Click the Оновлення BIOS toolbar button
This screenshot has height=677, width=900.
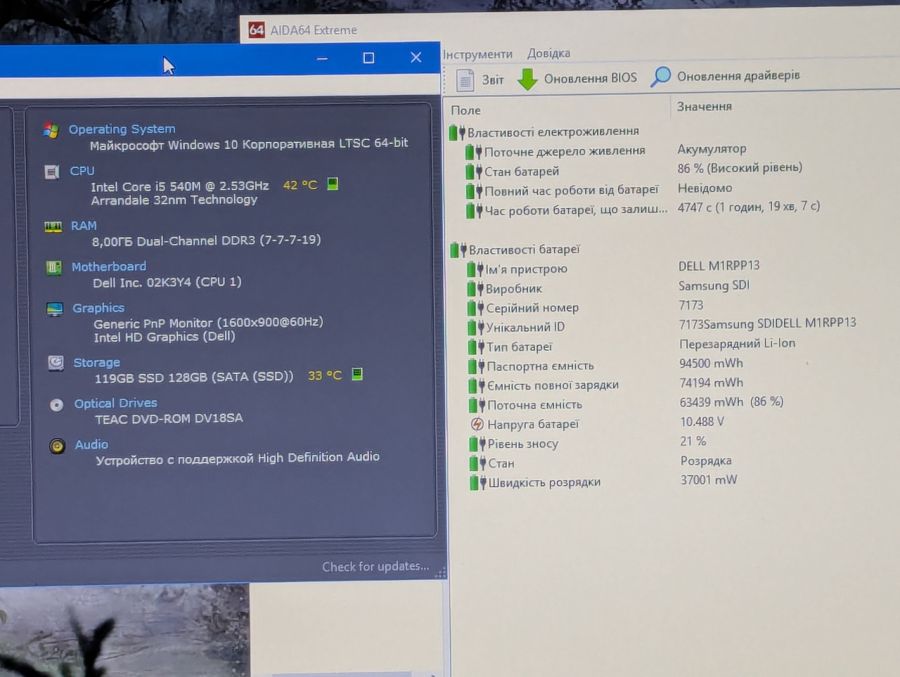click(577, 78)
